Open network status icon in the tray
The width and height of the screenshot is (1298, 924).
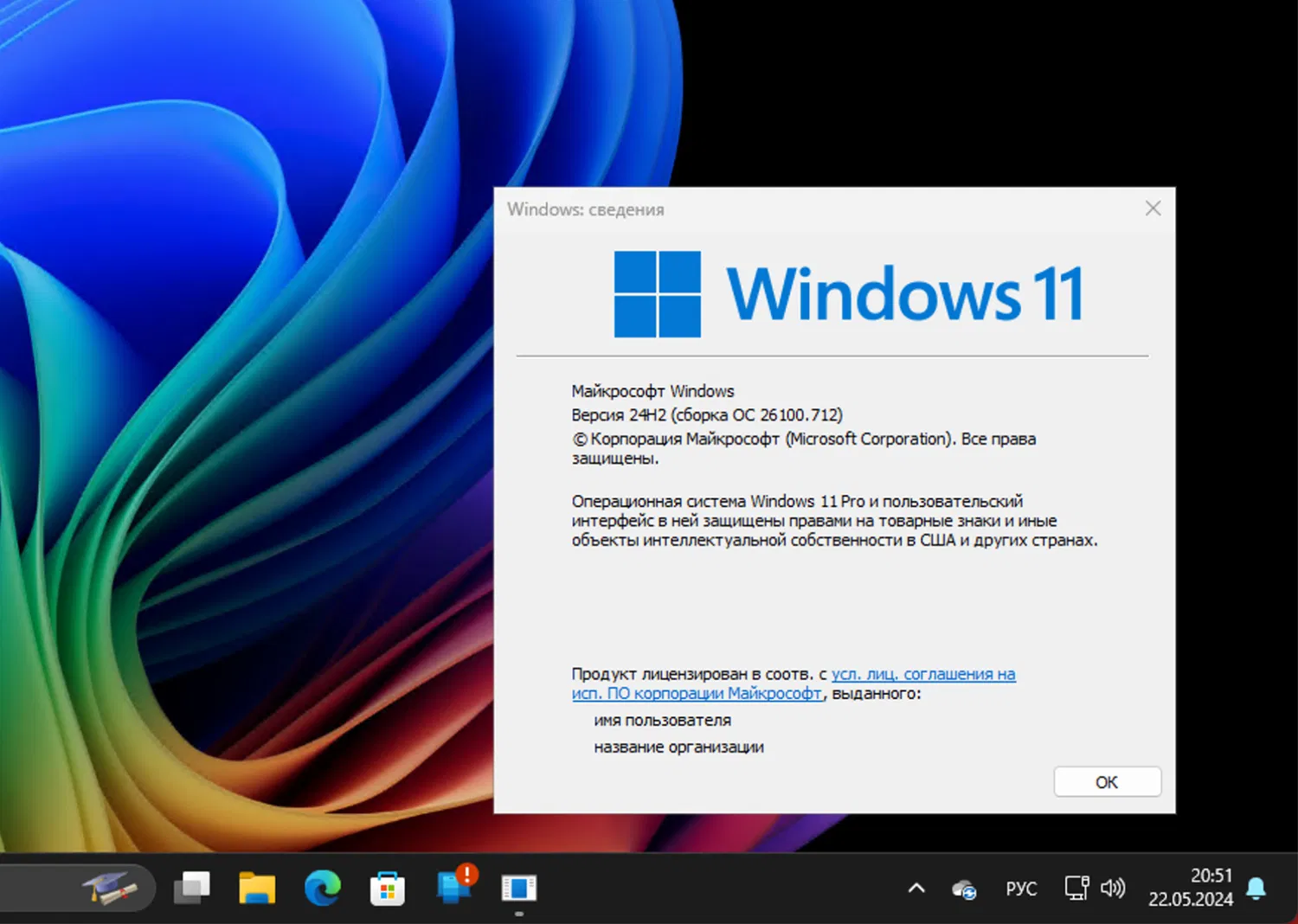pos(1076,888)
